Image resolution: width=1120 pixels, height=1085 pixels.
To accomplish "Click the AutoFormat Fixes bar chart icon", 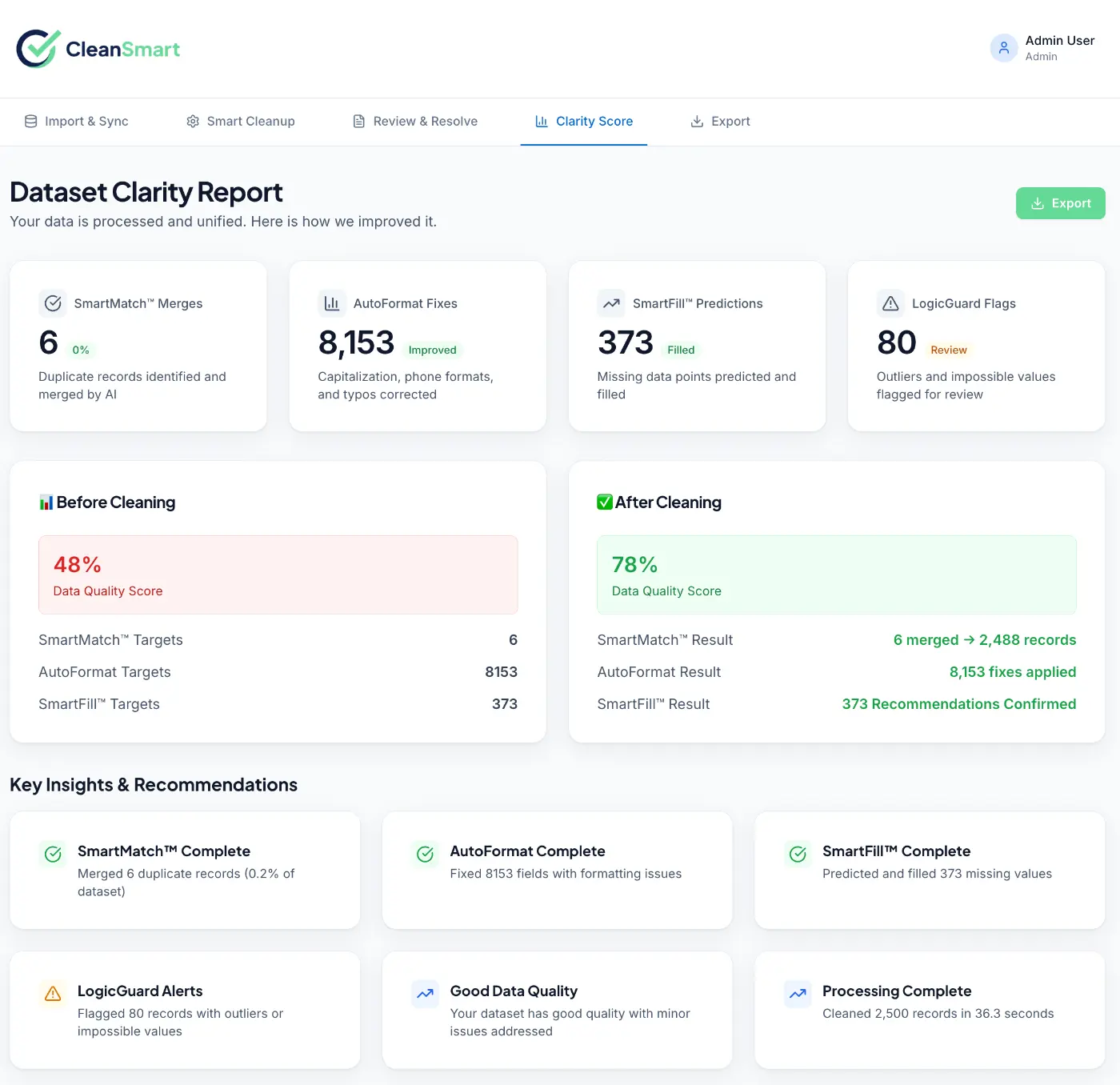I will pos(332,303).
